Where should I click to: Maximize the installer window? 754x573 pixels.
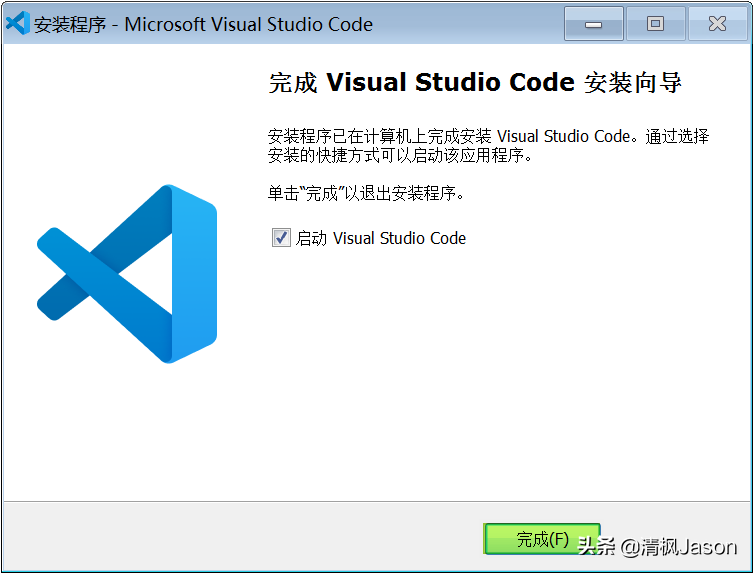coord(655,24)
